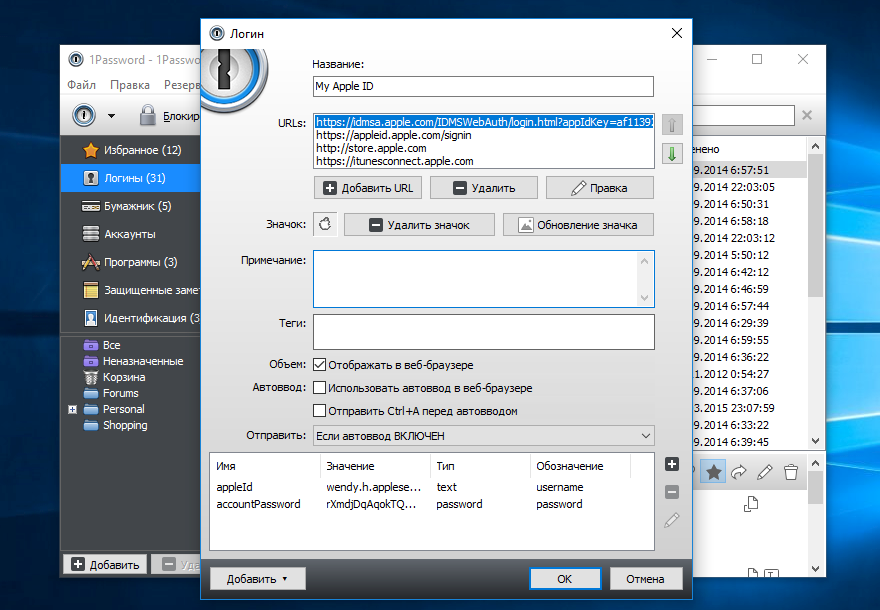Screen dimensions: 880x610
Task: Click into the 'Теги' tags field
Action: pyautogui.click(x=484, y=332)
